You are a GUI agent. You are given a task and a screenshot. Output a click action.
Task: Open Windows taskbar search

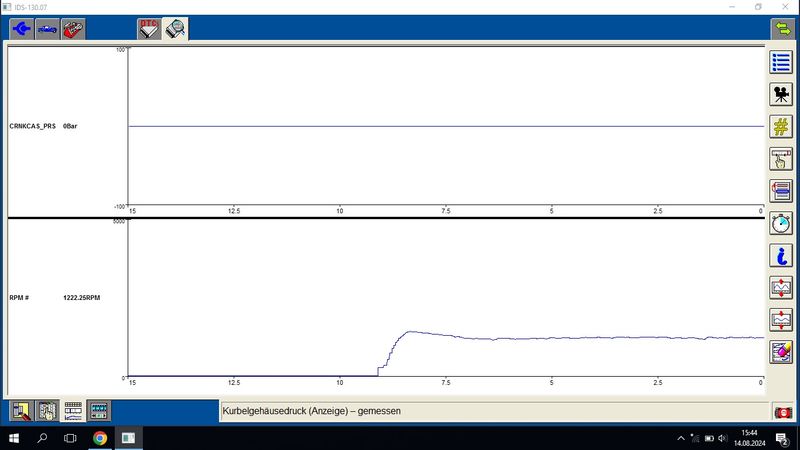pos(42,438)
